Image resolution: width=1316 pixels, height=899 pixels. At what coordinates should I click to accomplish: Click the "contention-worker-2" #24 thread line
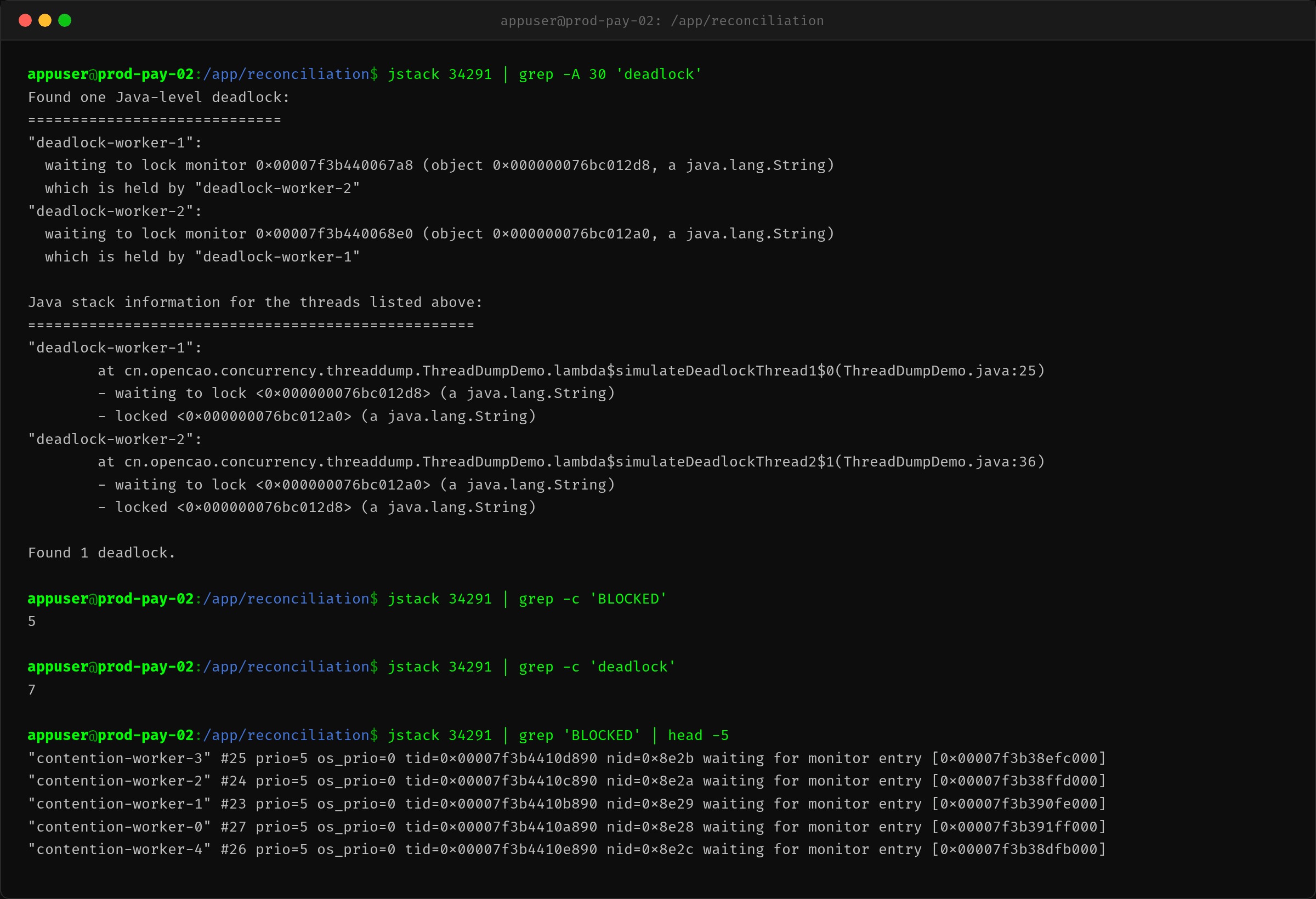coord(566,781)
